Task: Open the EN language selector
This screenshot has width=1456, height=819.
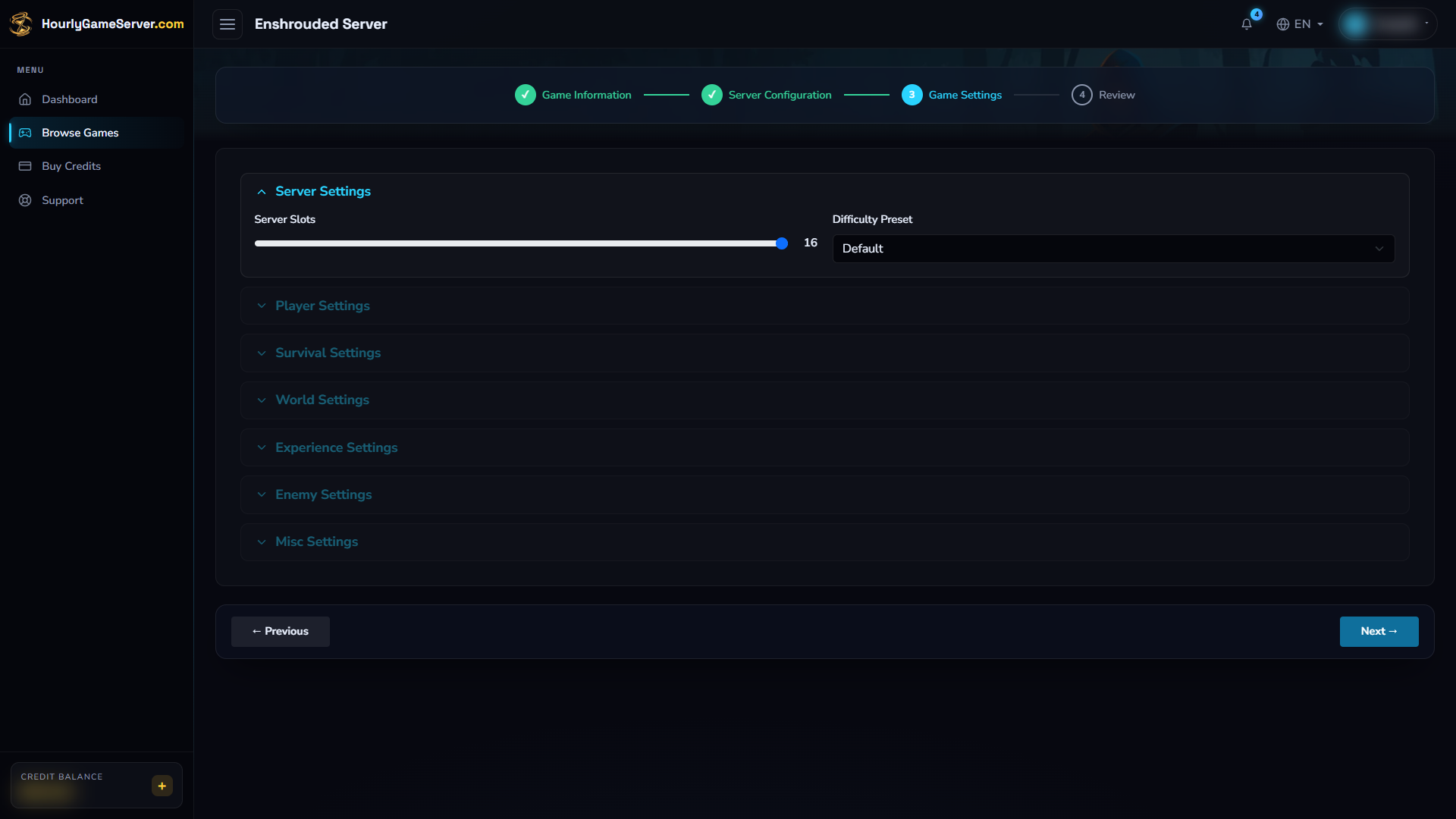Action: pos(1300,24)
